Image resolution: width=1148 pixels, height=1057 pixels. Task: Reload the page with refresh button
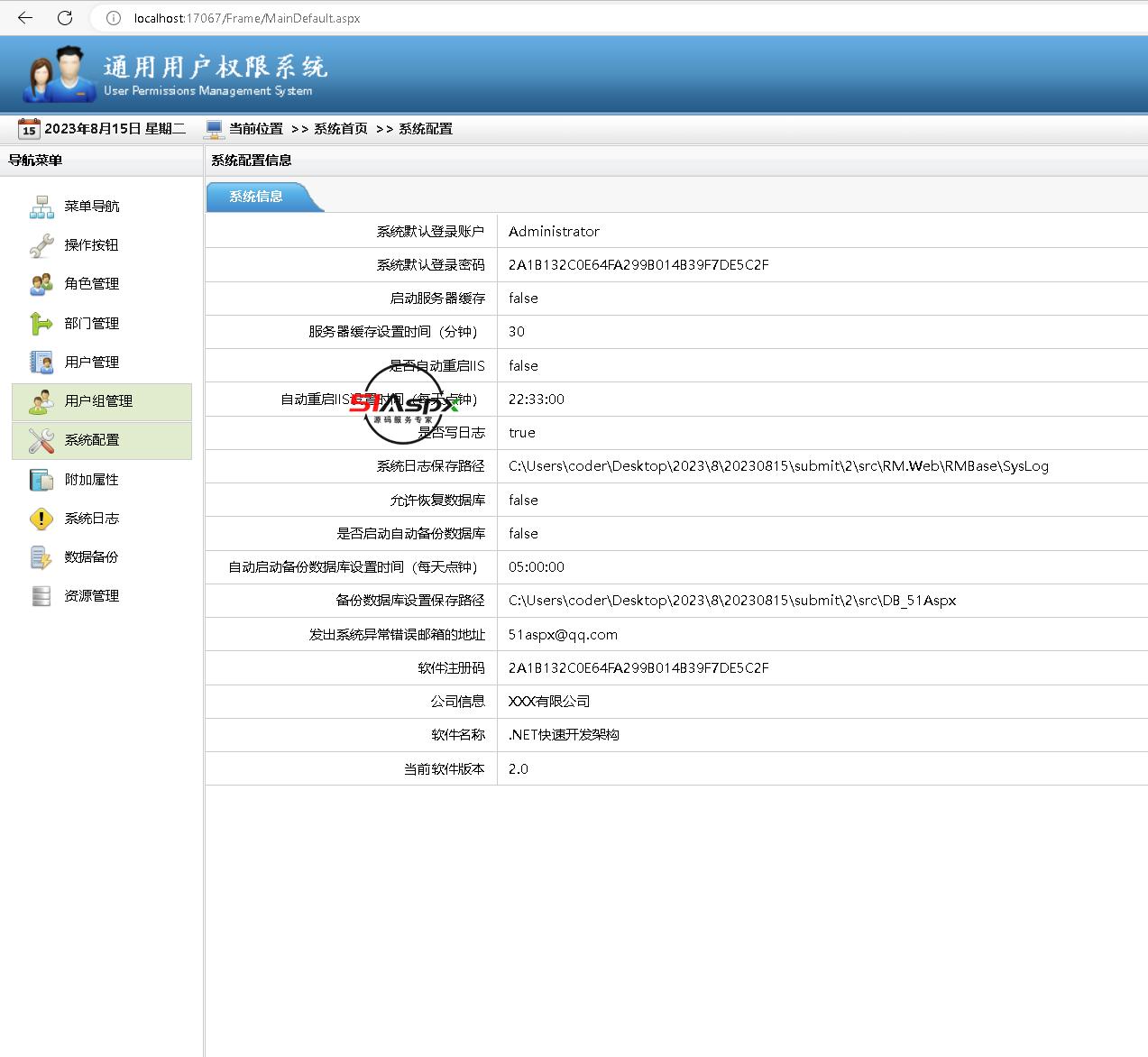tap(65, 17)
